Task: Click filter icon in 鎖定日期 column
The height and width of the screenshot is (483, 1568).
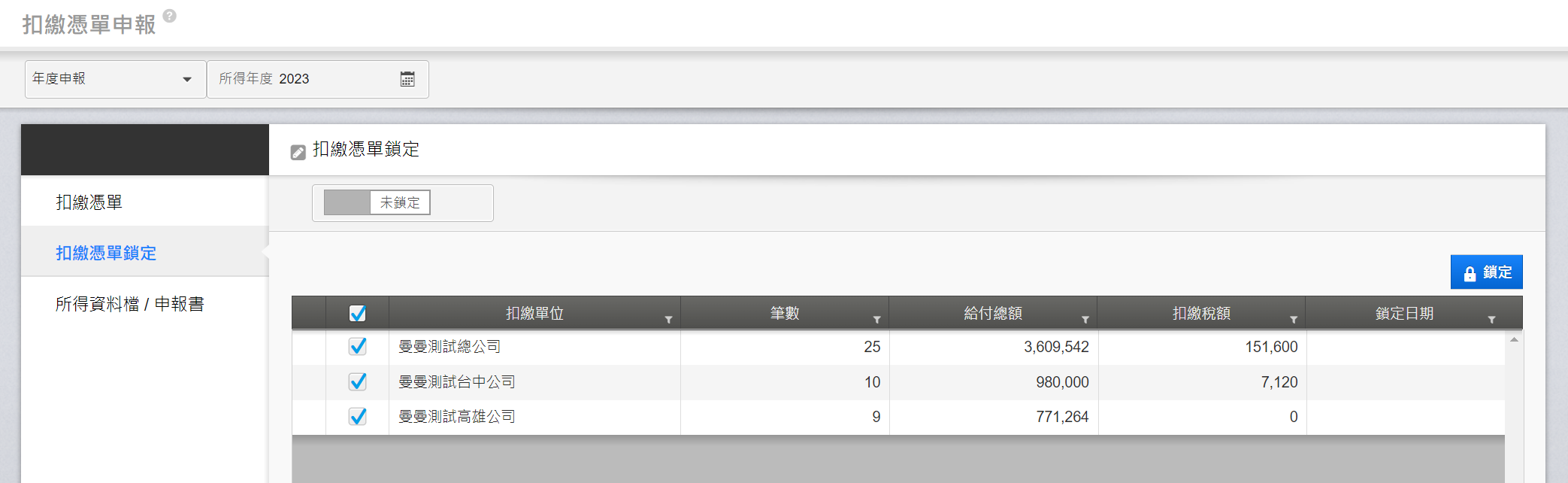Action: [1491, 320]
